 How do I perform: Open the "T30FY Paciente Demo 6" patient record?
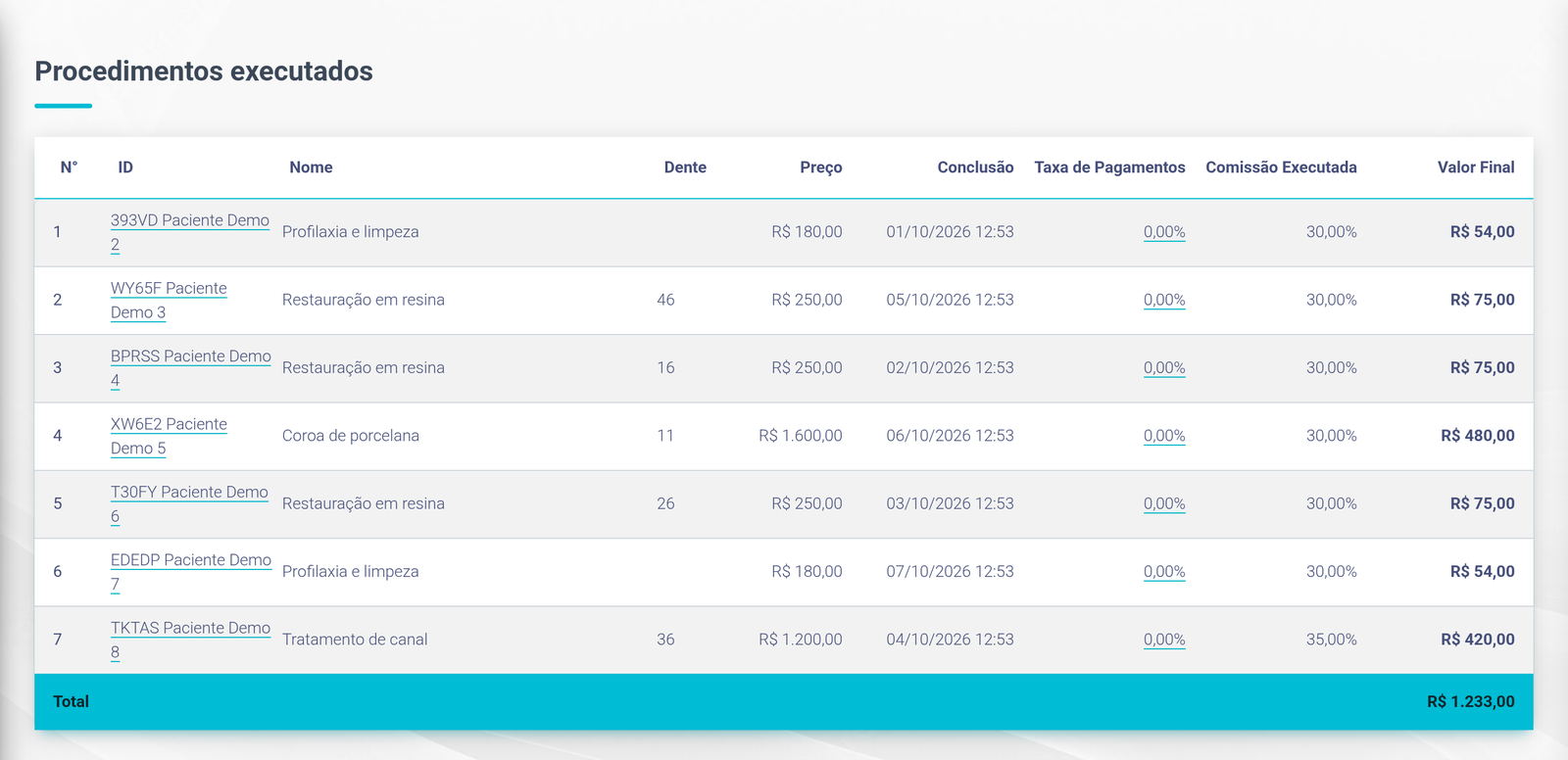(x=189, y=503)
